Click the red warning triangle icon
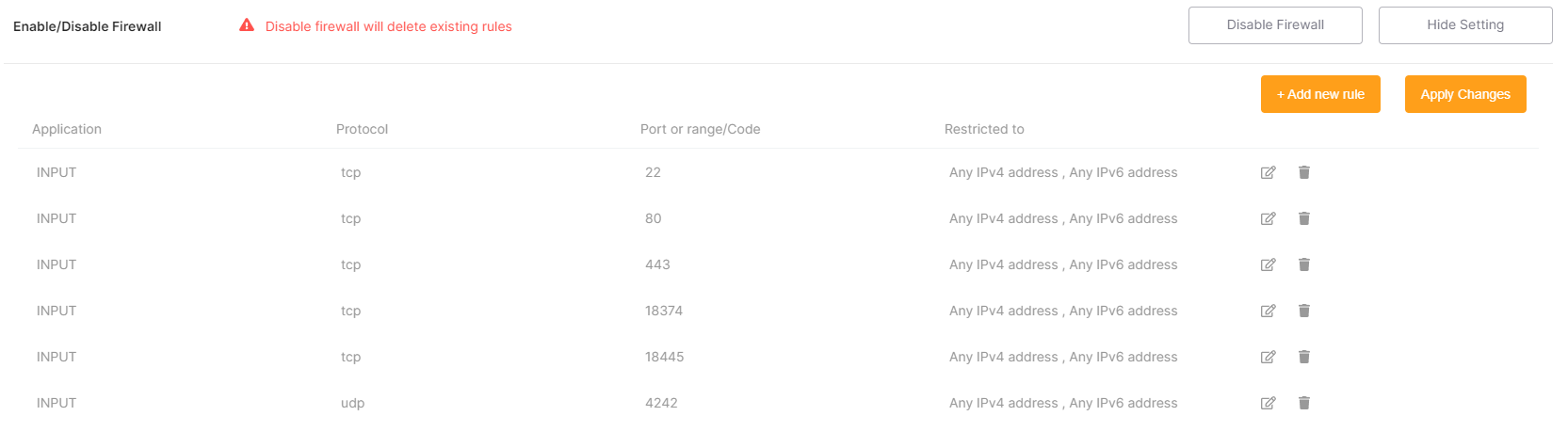The image size is (1568, 432). coord(247,25)
